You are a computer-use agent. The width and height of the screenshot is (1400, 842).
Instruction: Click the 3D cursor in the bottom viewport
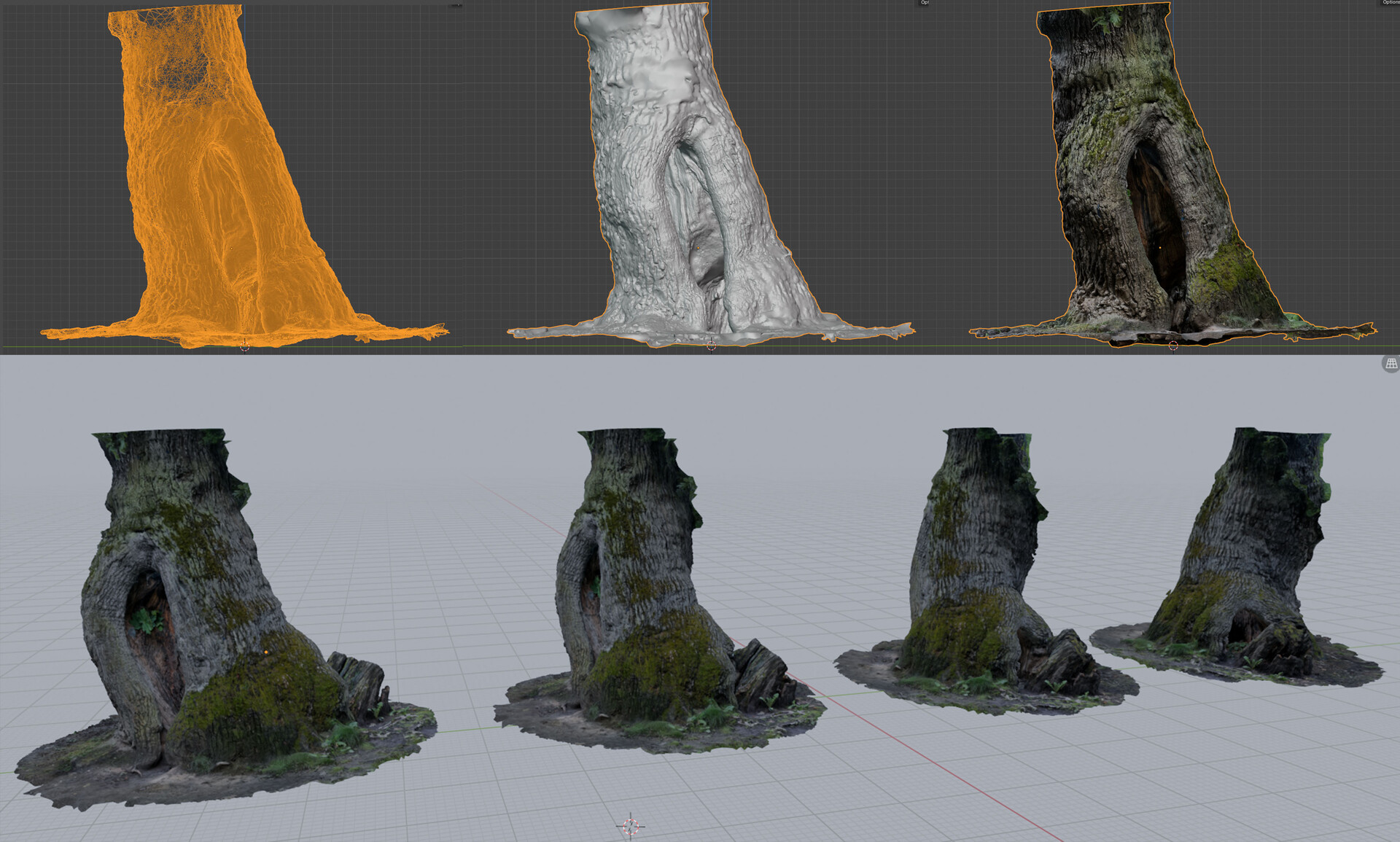(x=631, y=826)
